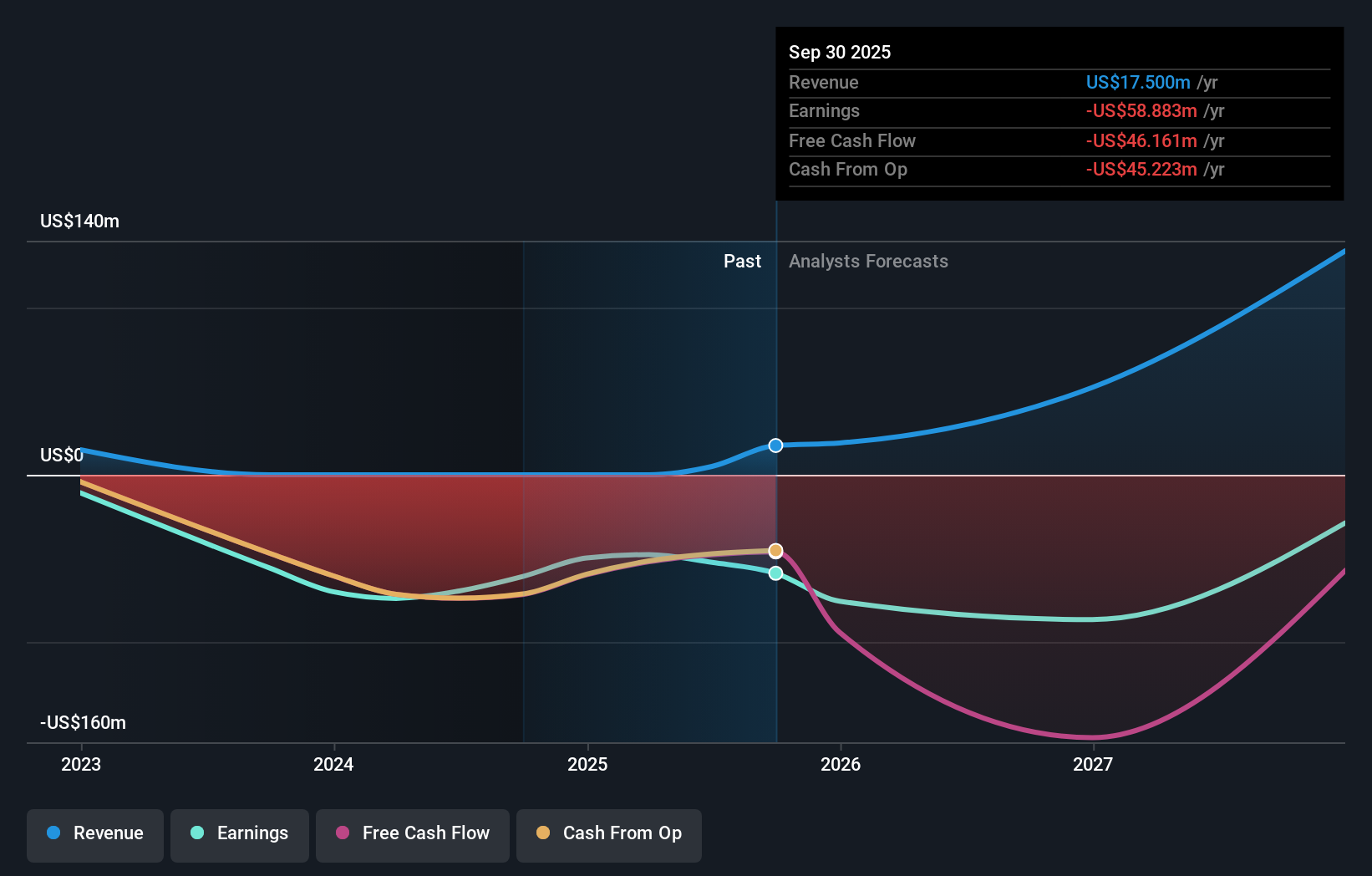Click the blue Revenue legend dot icon
The width and height of the screenshot is (1372, 876).
(53, 833)
